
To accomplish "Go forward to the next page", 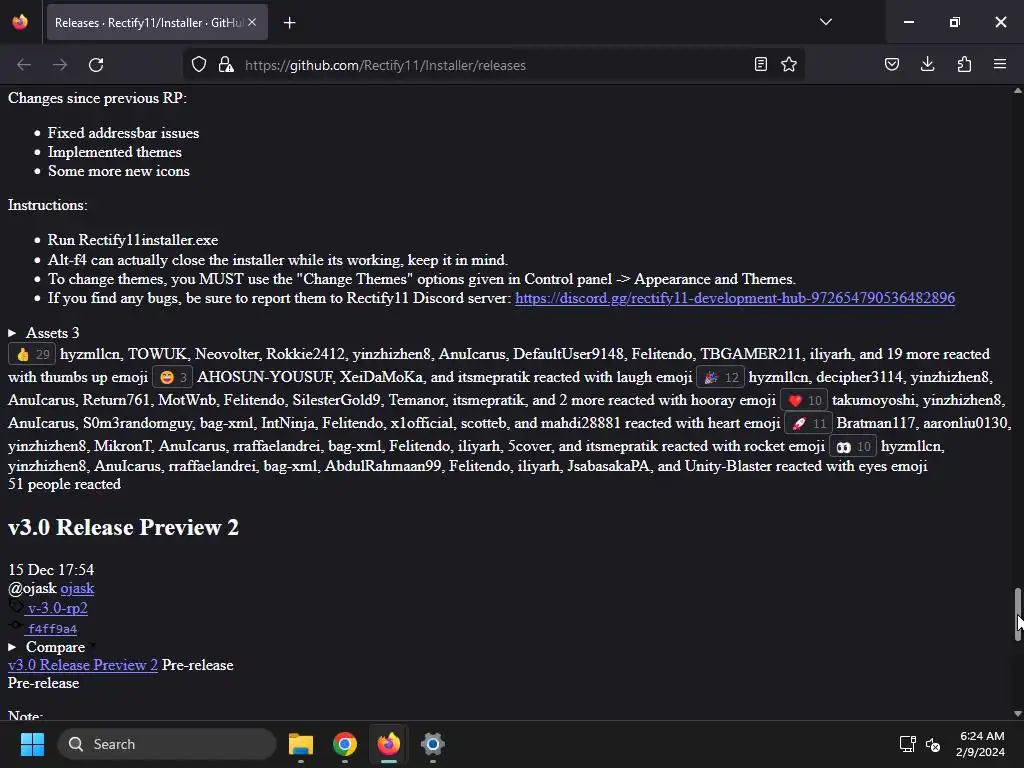I will 60,65.
